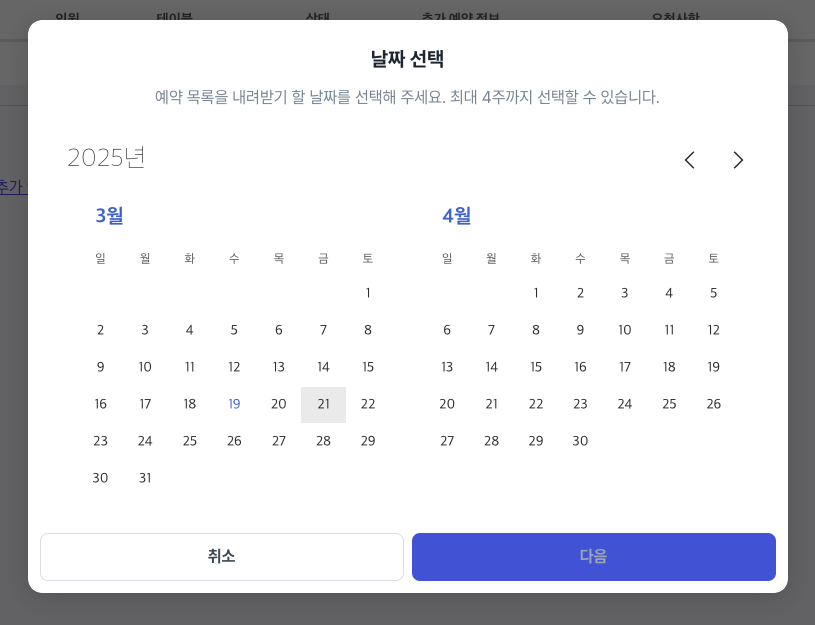Image resolution: width=815 pixels, height=625 pixels.
Task: Select March 21 in the calendar
Action: (323, 404)
